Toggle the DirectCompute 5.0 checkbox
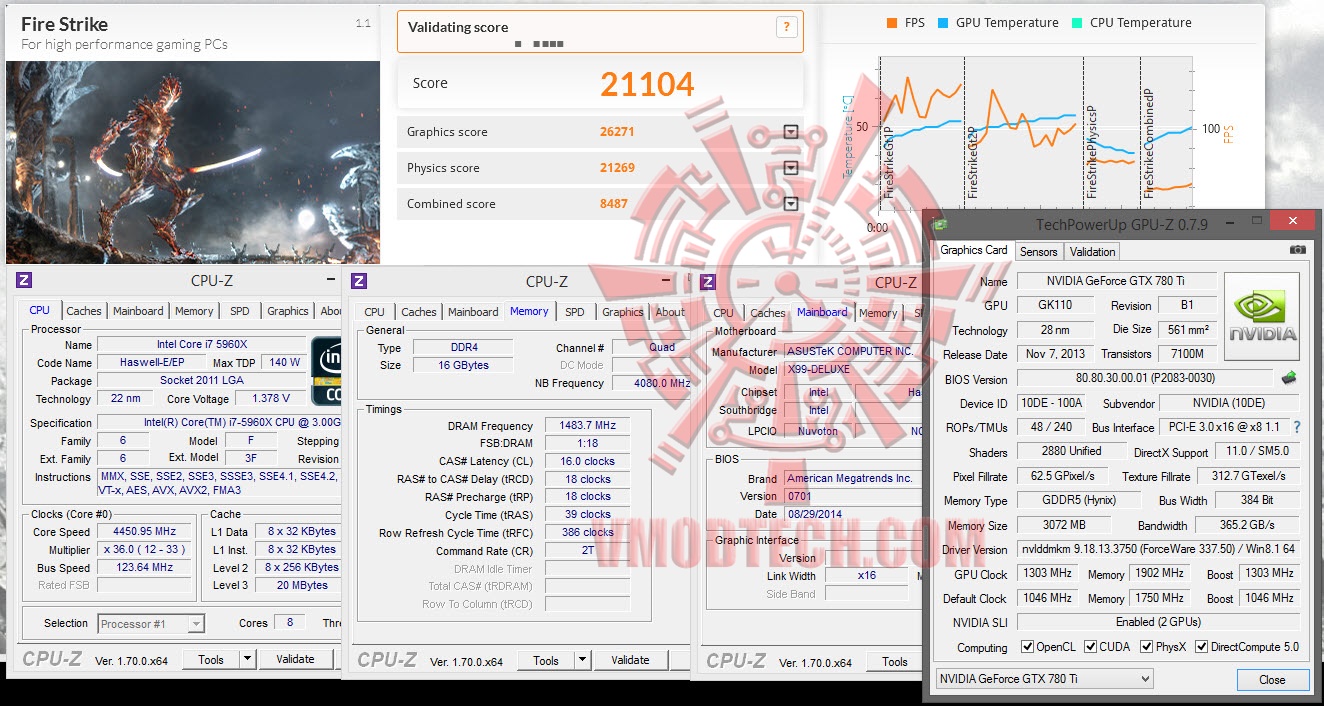This screenshot has height=706, width=1324. pyautogui.click(x=1202, y=647)
